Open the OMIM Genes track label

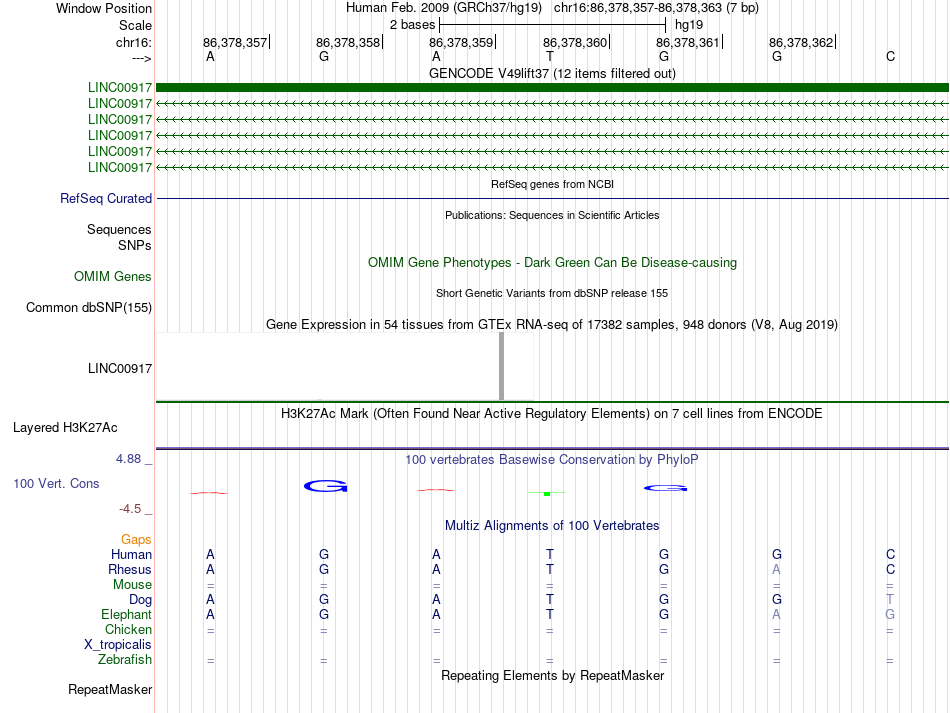tap(113, 276)
